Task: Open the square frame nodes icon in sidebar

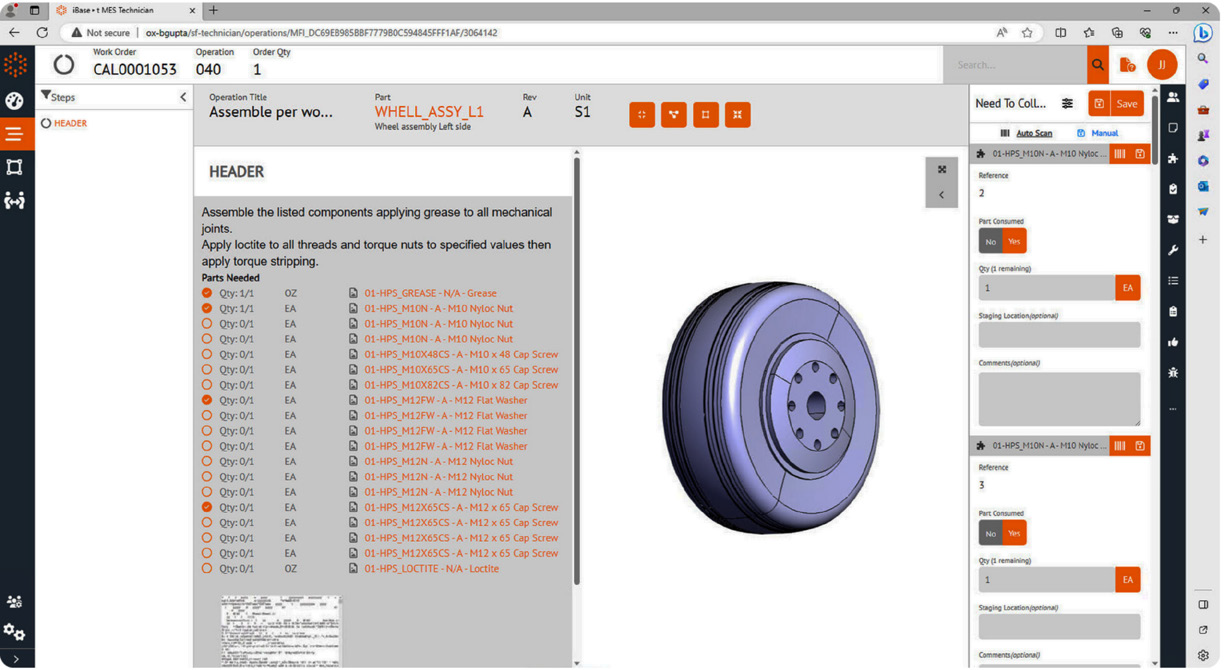Action: click(x=14, y=167)
